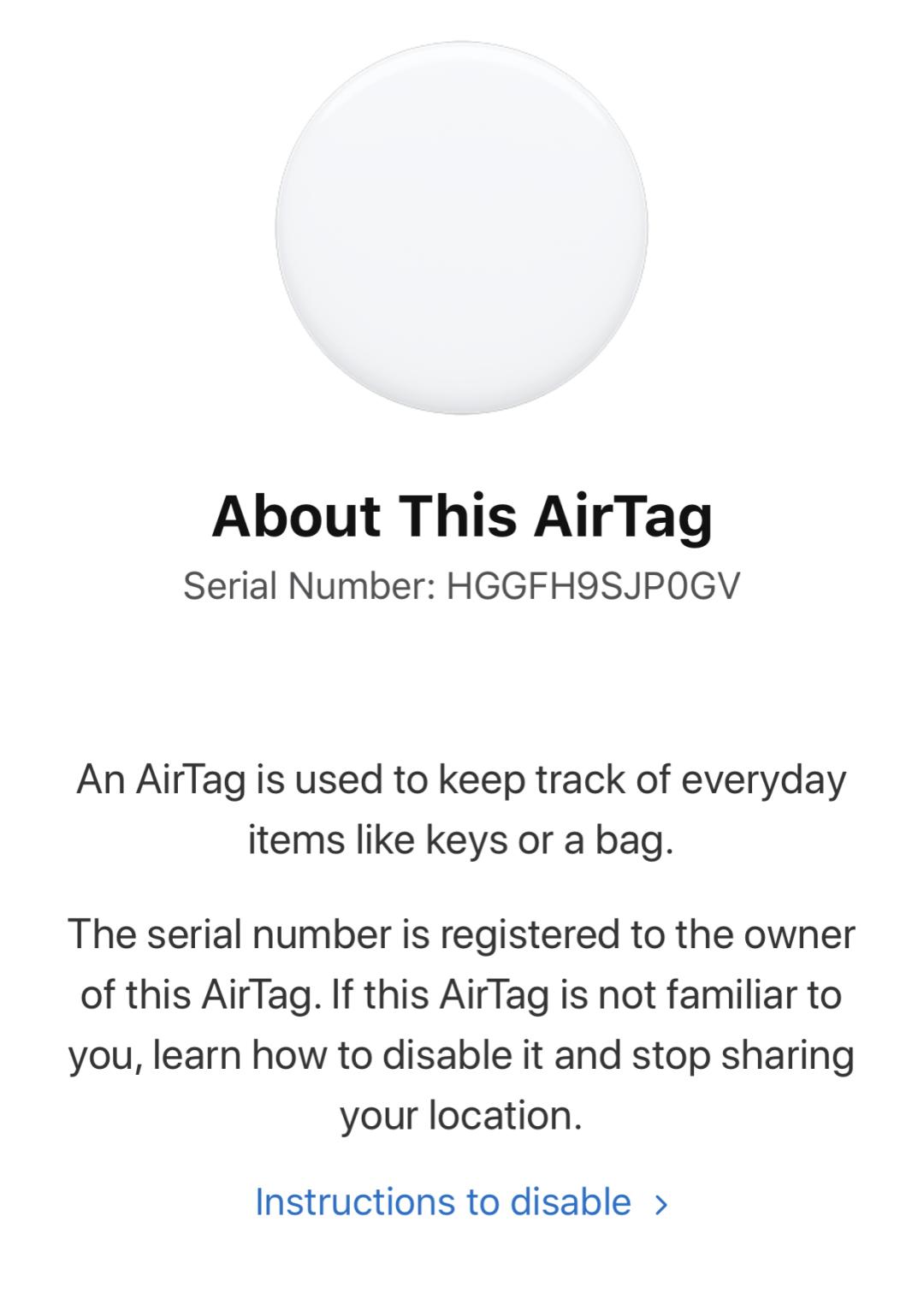Click the Serial Number label text

310,587
